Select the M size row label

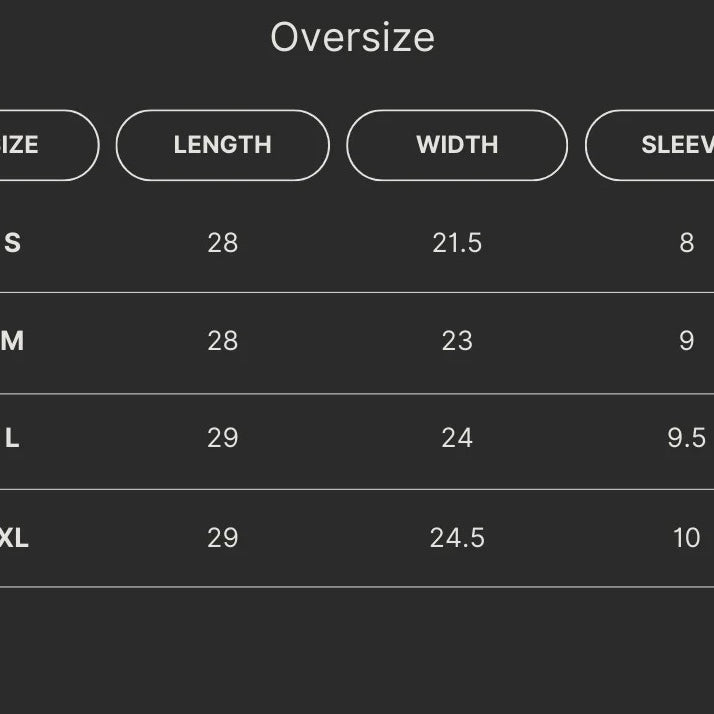click(12, 341)
